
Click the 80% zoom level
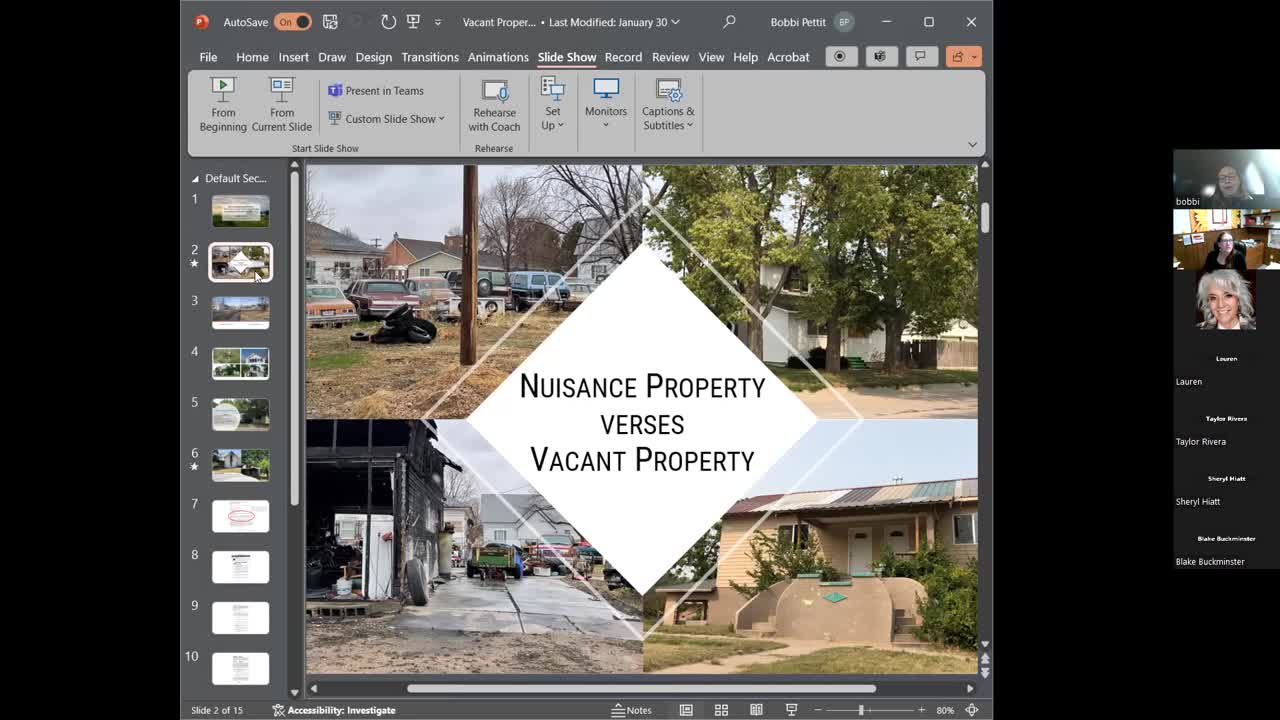click(945, 710)
